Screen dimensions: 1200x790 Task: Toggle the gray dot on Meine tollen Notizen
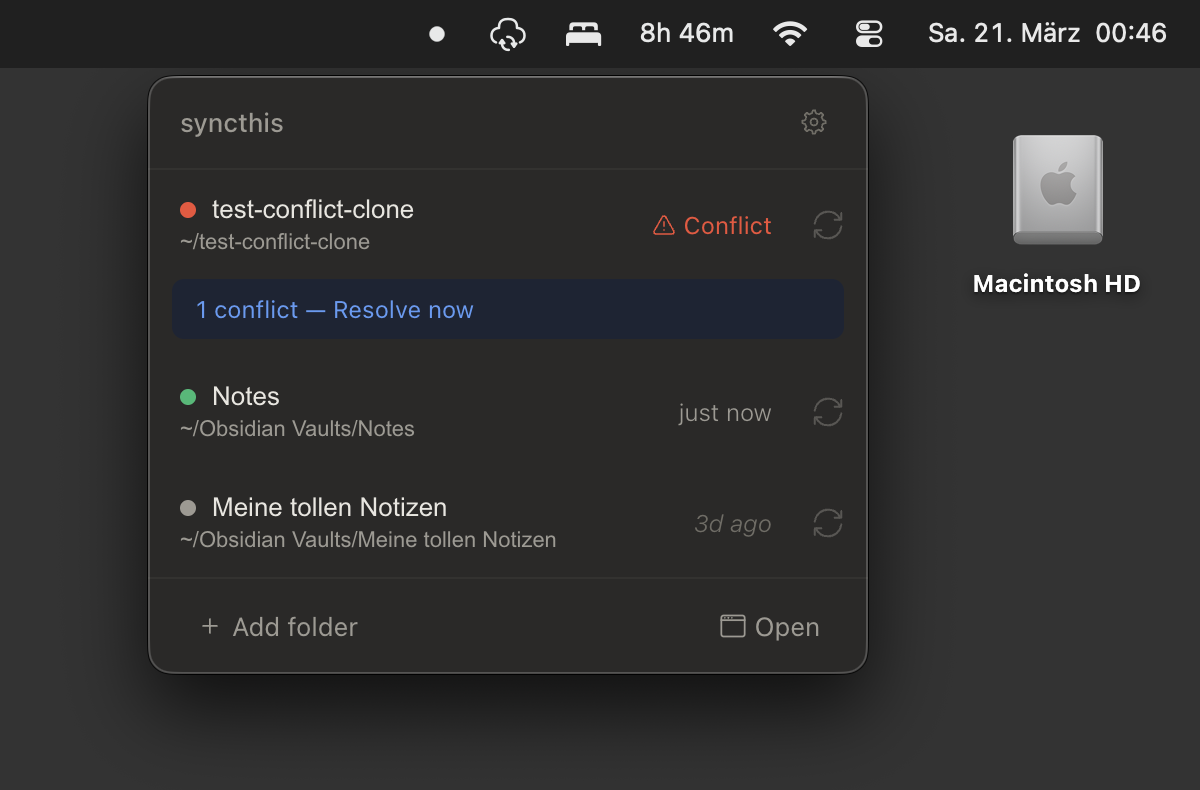click(189, 507)
